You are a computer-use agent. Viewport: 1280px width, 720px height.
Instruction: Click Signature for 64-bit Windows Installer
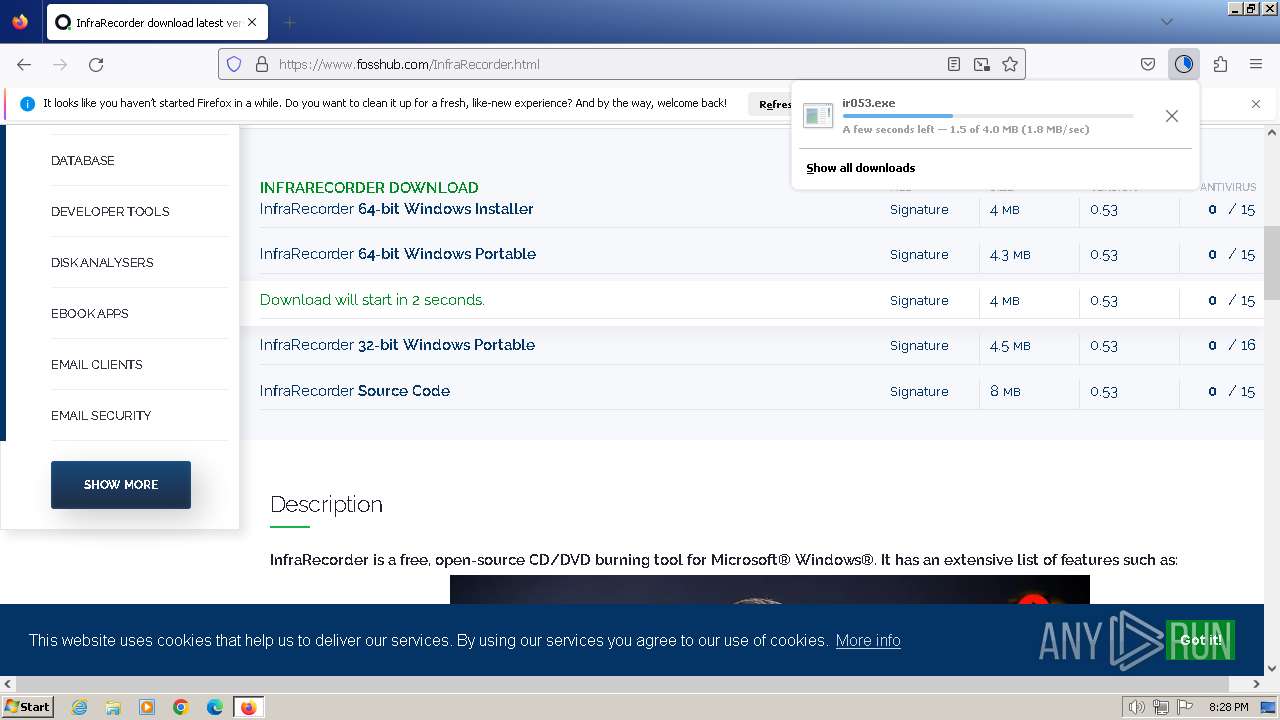(x=919, y=210)
